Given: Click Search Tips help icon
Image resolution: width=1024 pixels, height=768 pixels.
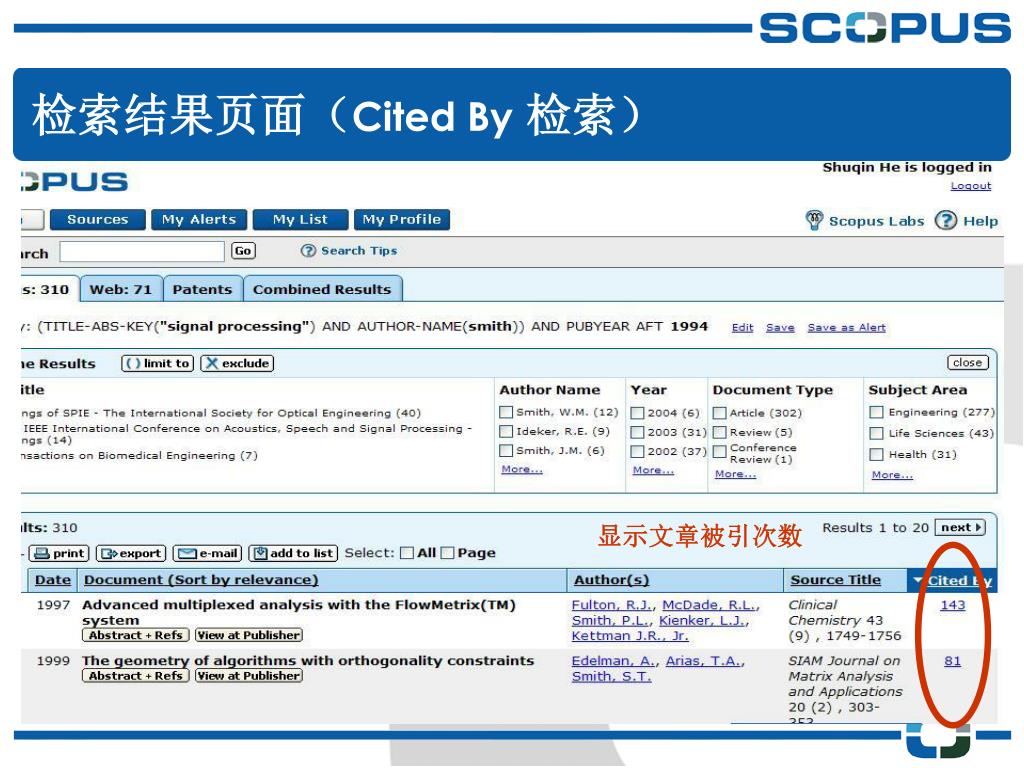Looking at the screenshot, I should point(308,251).
